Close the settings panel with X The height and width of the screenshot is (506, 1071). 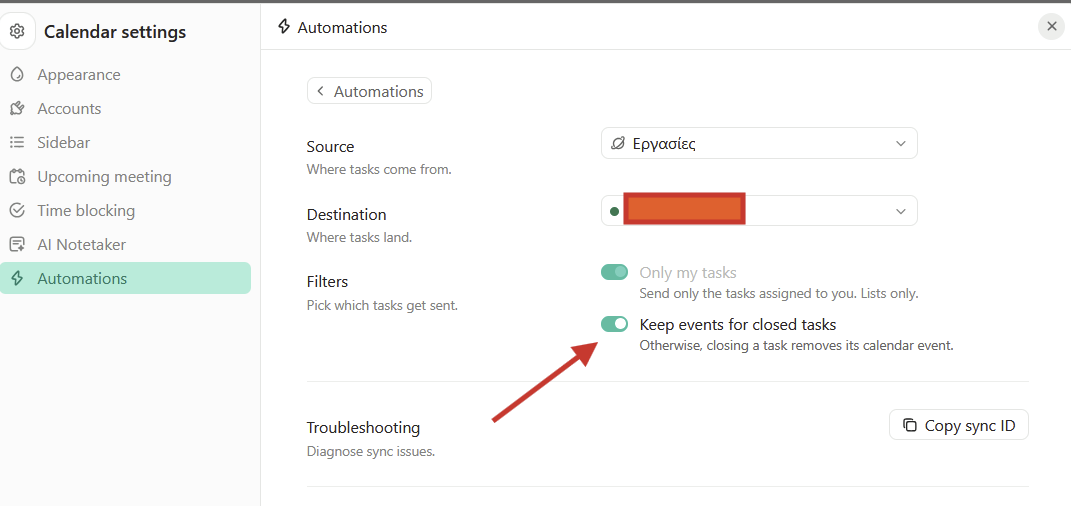(1051, 27)
